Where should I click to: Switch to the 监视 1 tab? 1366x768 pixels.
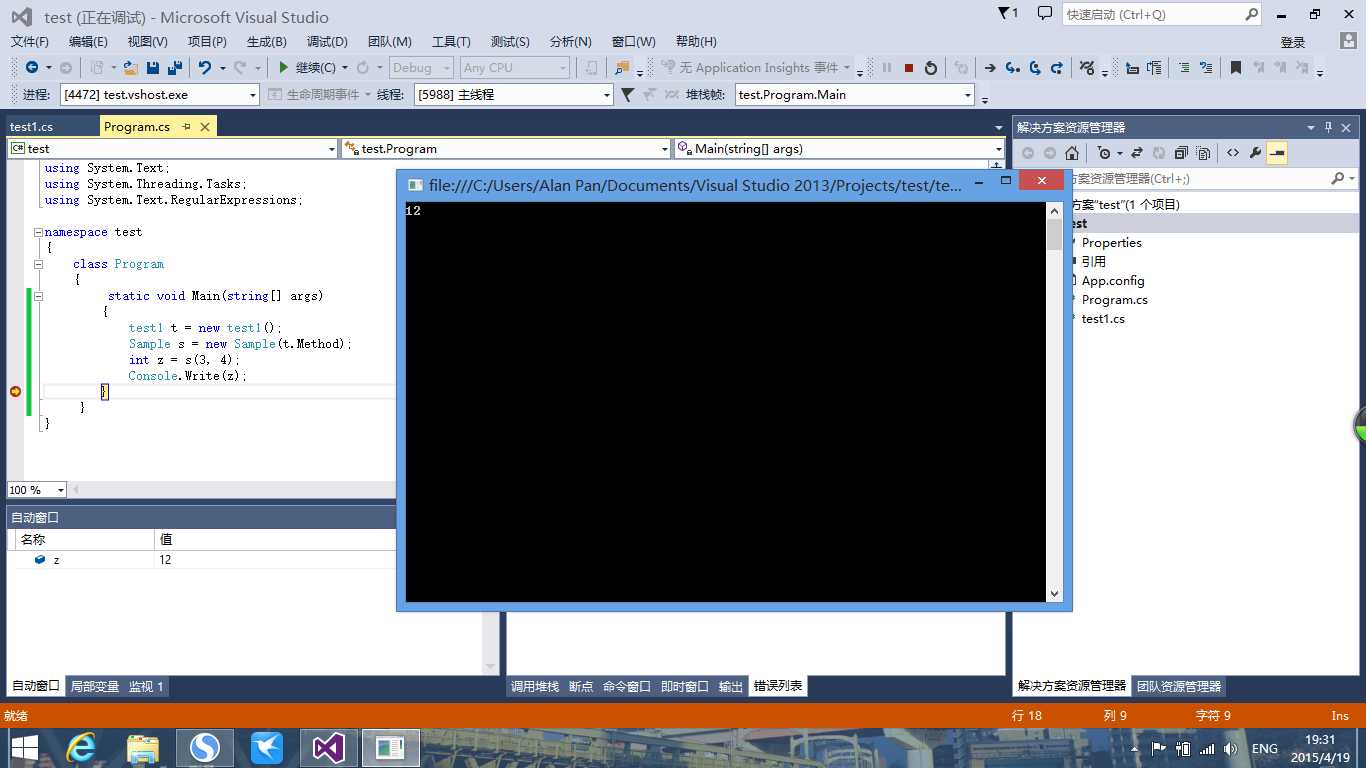pyautogui.click(x=146, y=686)
